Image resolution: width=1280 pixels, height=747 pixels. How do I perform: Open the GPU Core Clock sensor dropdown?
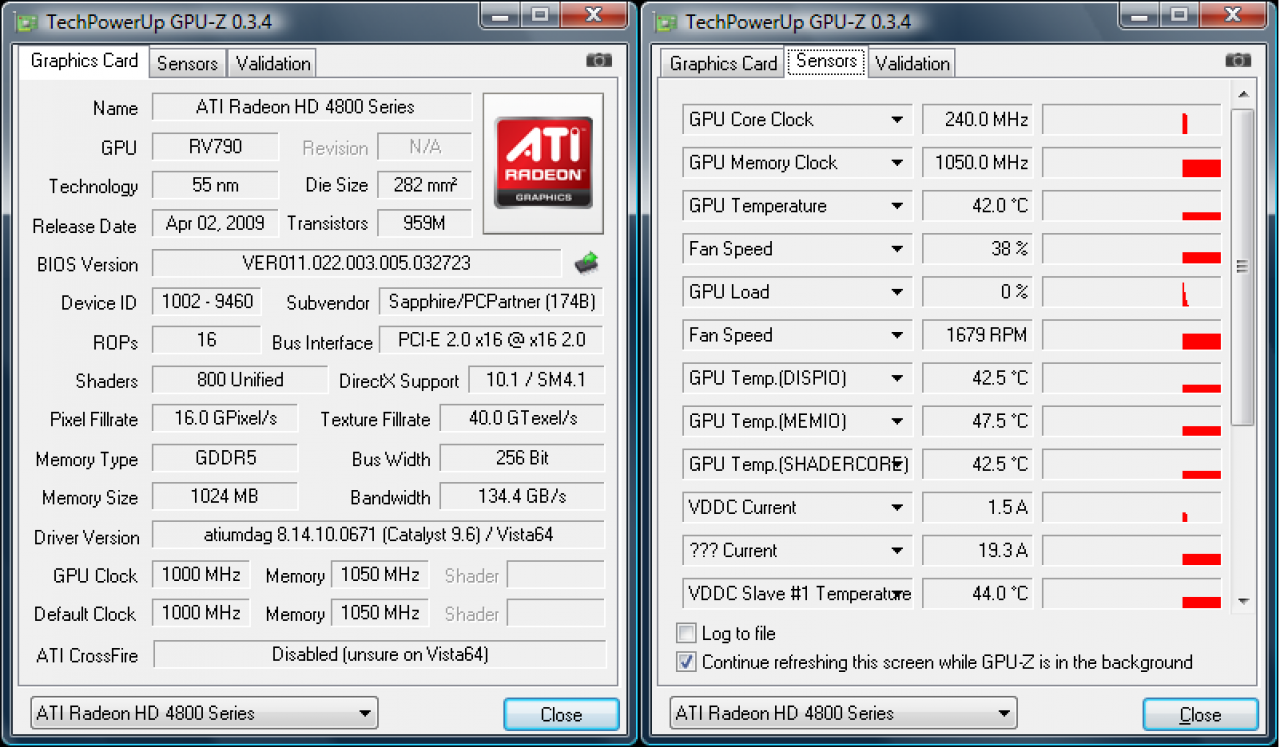897,120
